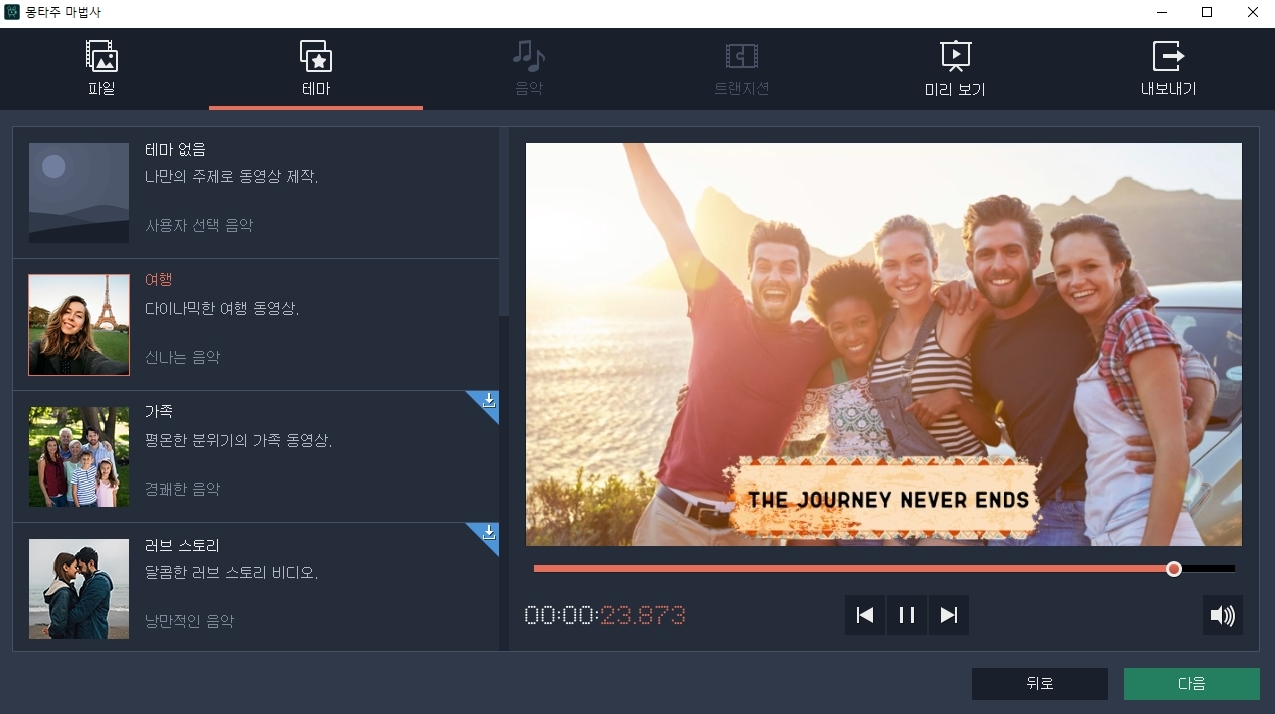Click the theme list scrollbar

(504, 222)
